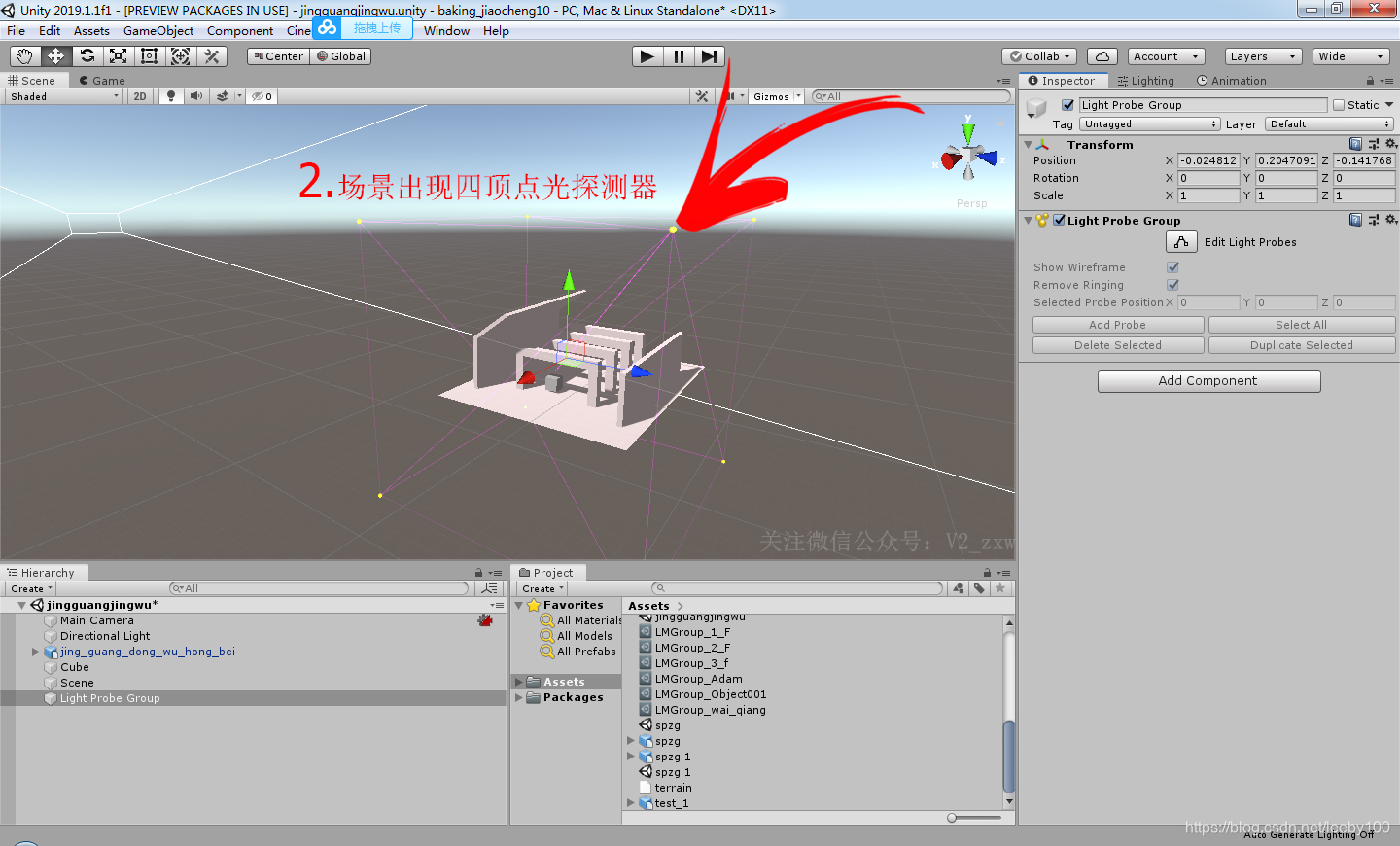The height and width of the screenshot is (846, 1400).
Task: Click the Hierarchy panel lock icon
Action: (x=478, y=573)
